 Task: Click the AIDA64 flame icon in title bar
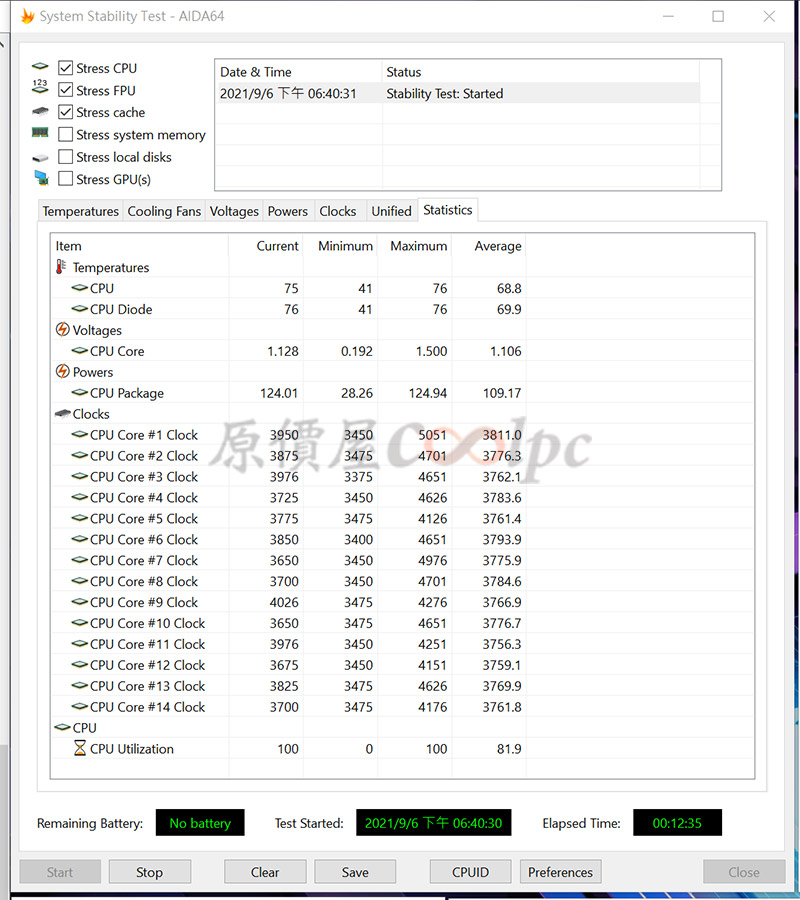coord(28,16)
